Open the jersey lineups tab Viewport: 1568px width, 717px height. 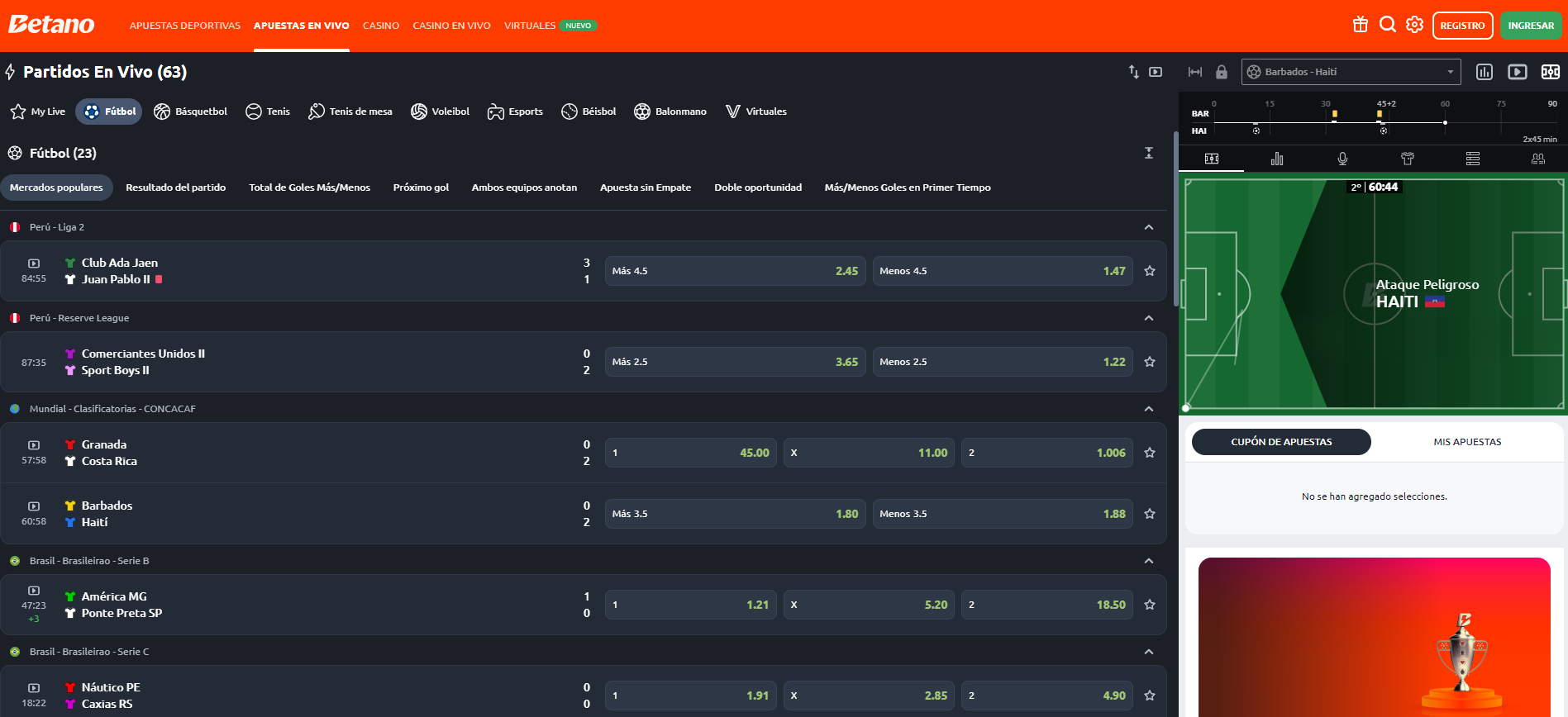pos(1408,159)
